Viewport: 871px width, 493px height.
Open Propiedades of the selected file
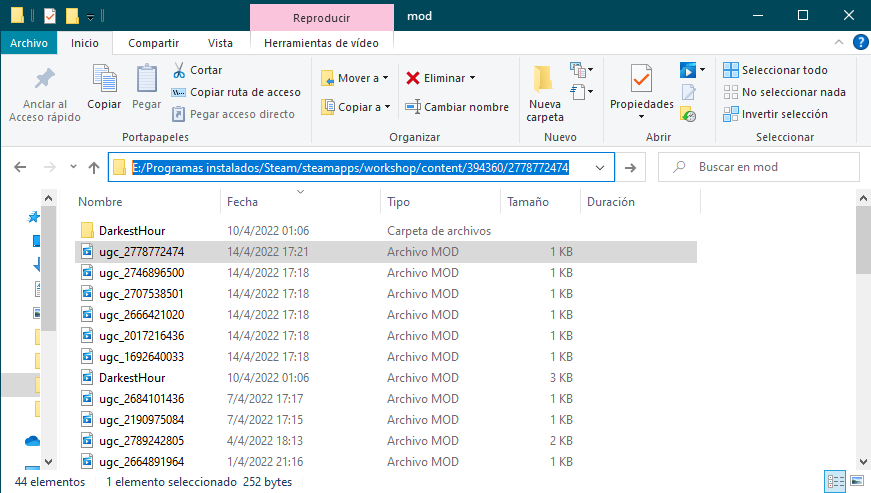pos(642,87)
